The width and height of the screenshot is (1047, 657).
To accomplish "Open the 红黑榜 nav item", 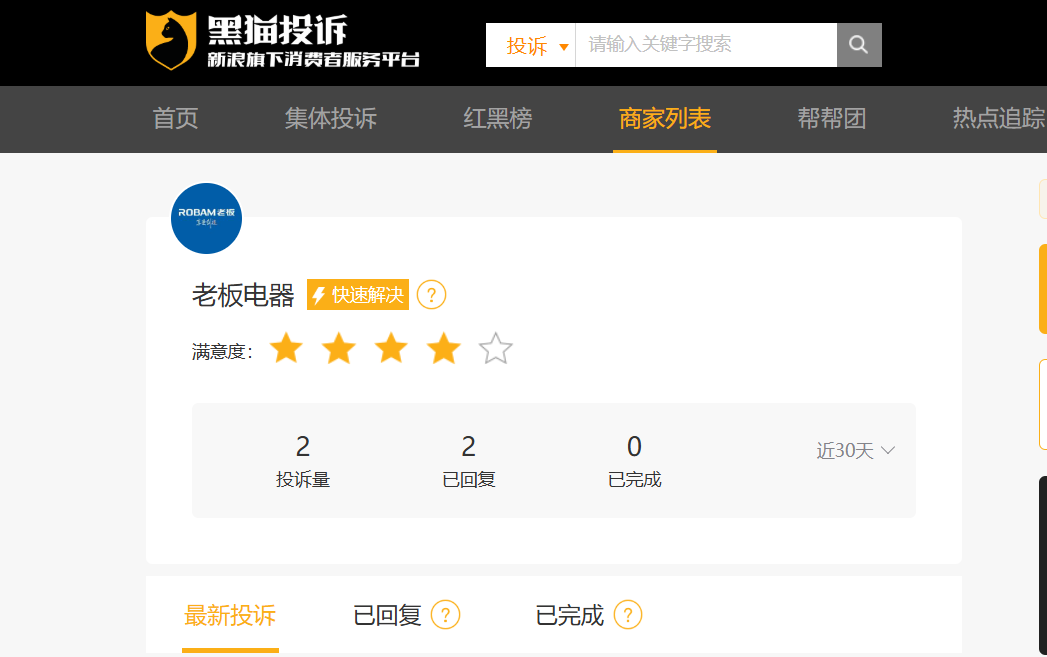I will point(497,119).
